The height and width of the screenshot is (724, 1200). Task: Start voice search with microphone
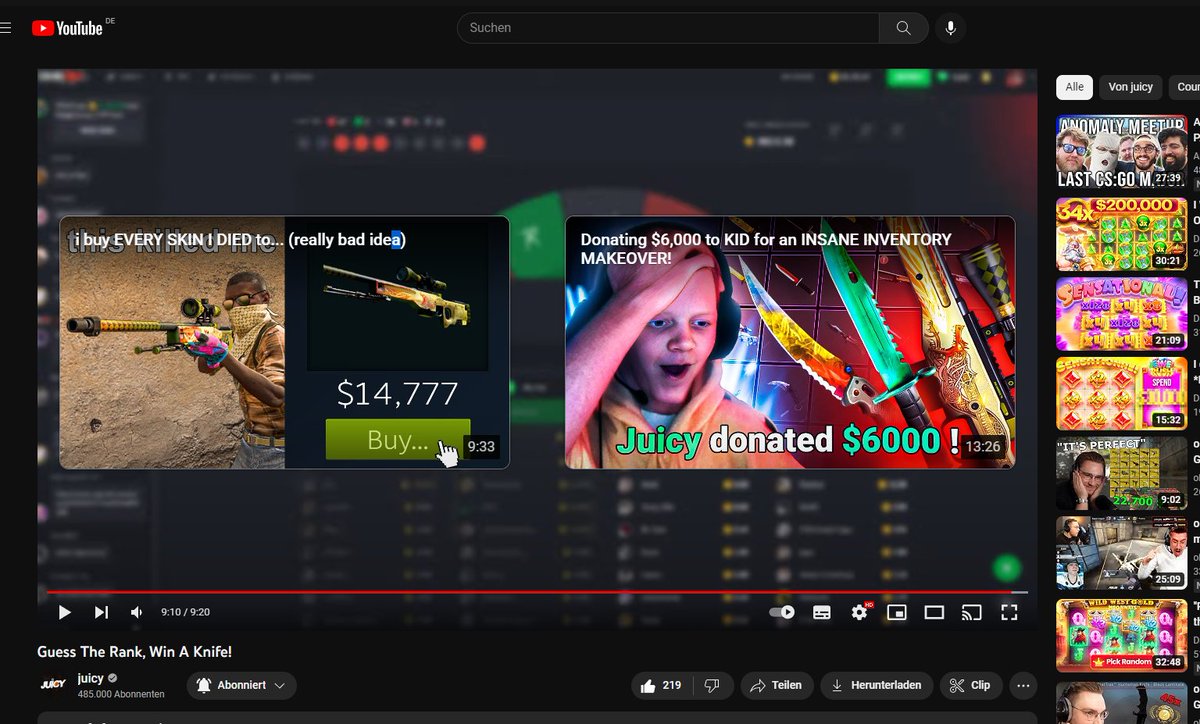coord(950,28)
